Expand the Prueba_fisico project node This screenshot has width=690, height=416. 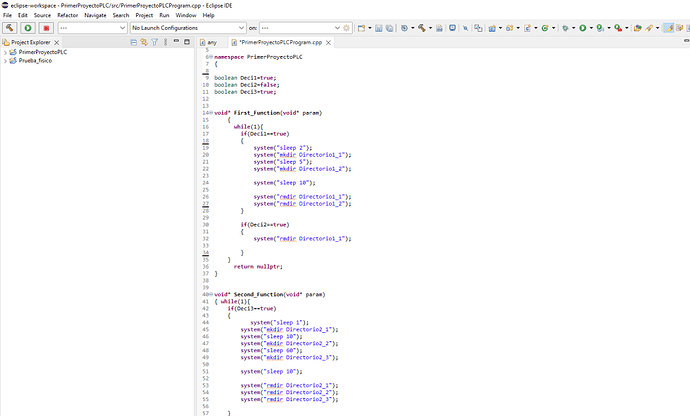5,60
